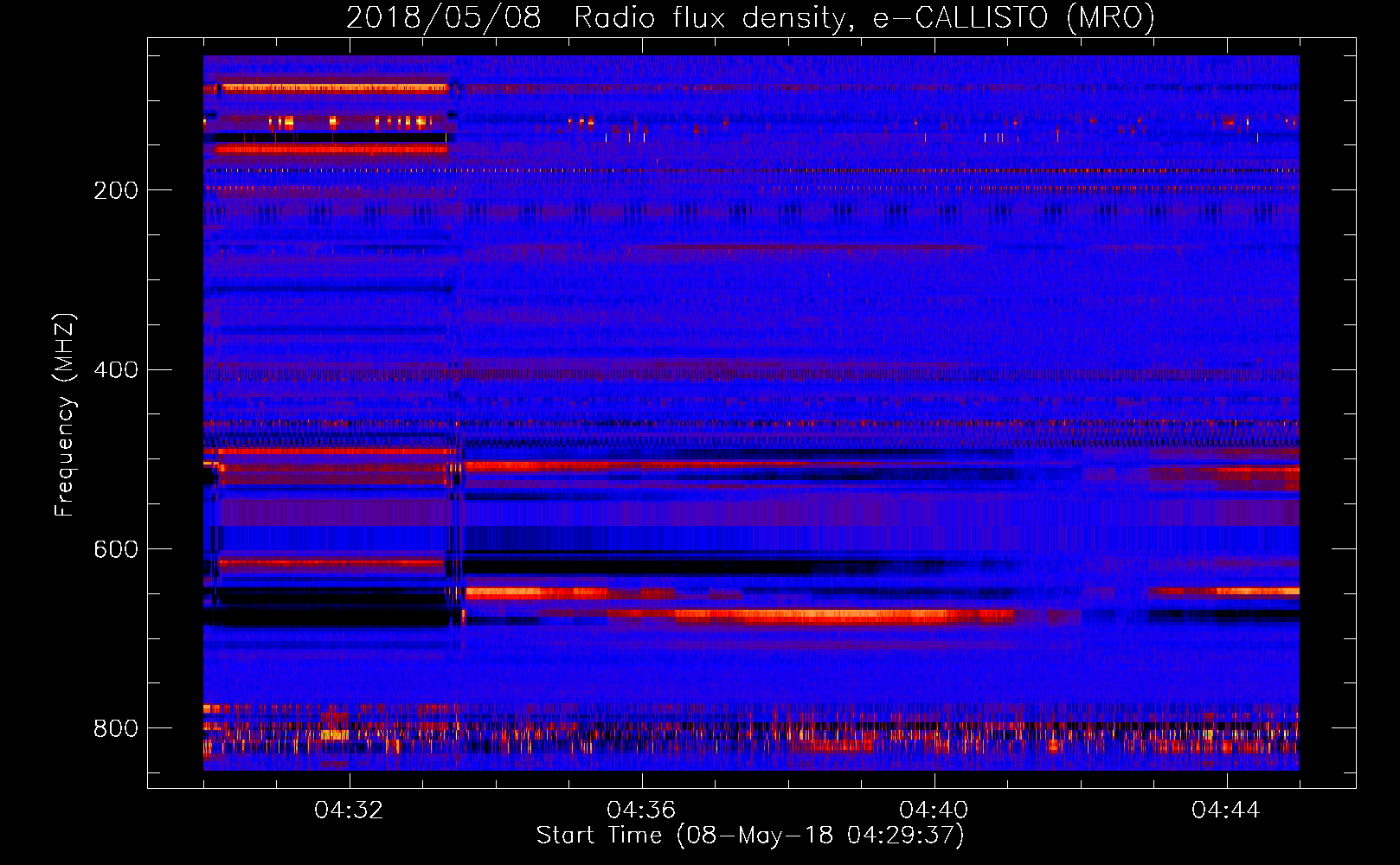1400x865 pixels.
Task: Click the 04:40 time tick label
Action: 934,811
